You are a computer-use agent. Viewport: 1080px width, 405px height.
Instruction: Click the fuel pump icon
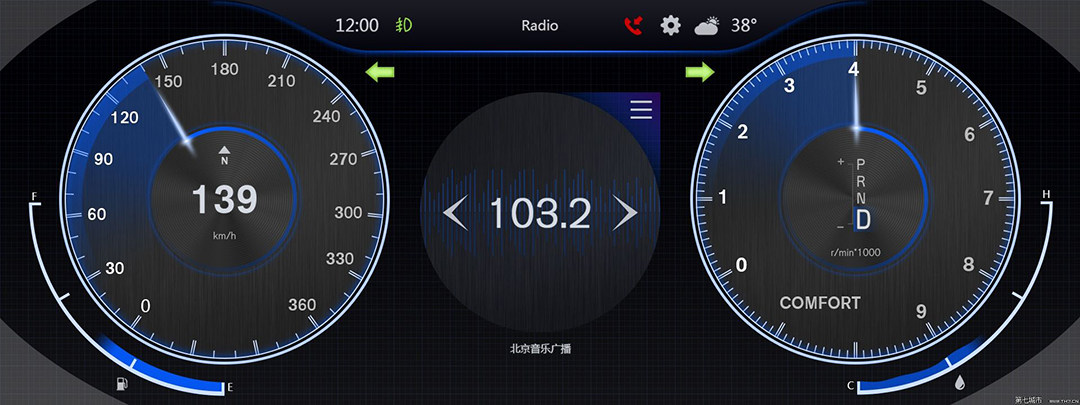[122, 383]
